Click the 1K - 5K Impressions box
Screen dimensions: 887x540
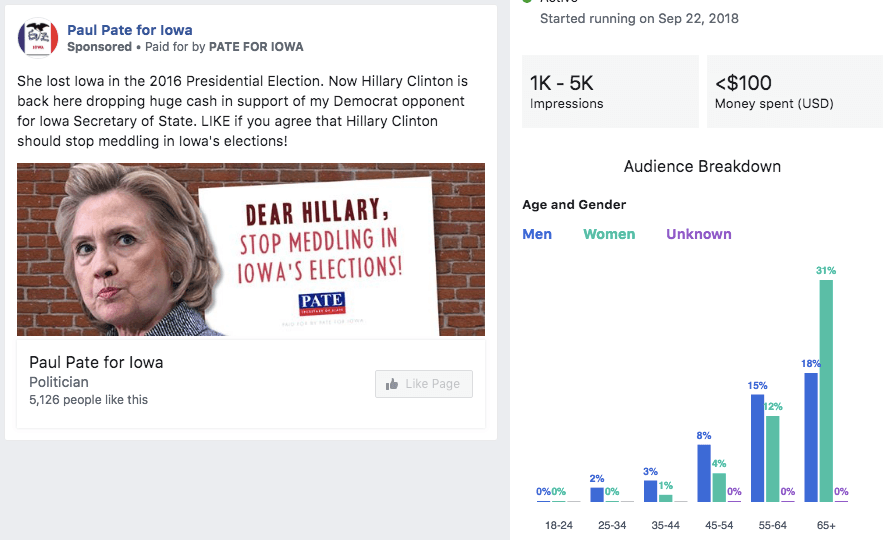tap(610, 91)
